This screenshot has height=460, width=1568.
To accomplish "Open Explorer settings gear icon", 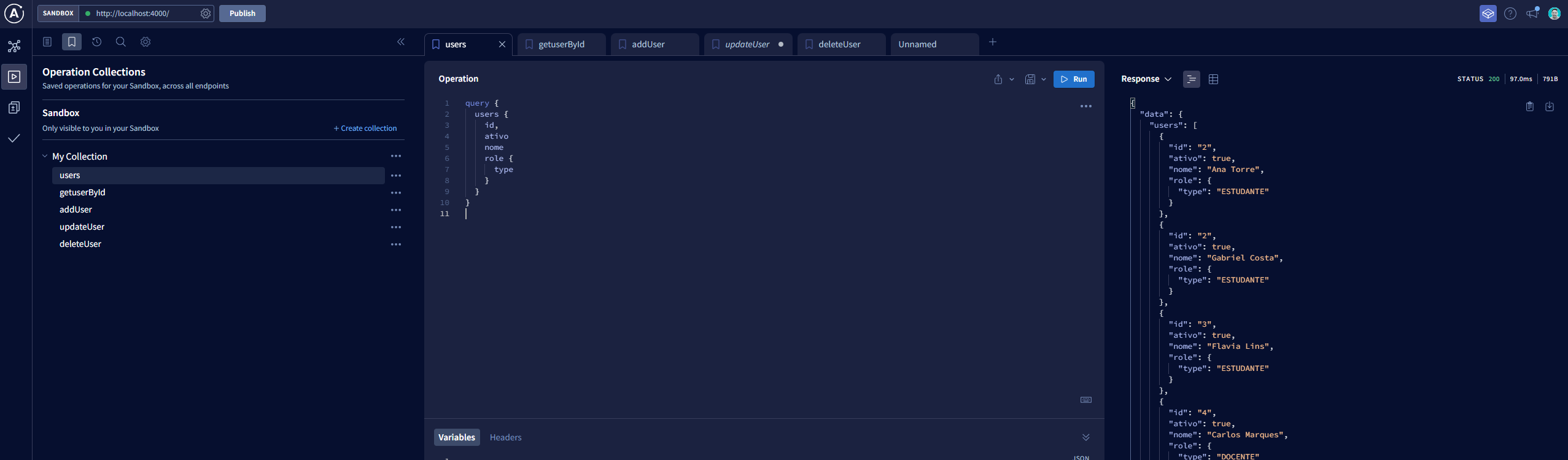I will tap(146, 42).
